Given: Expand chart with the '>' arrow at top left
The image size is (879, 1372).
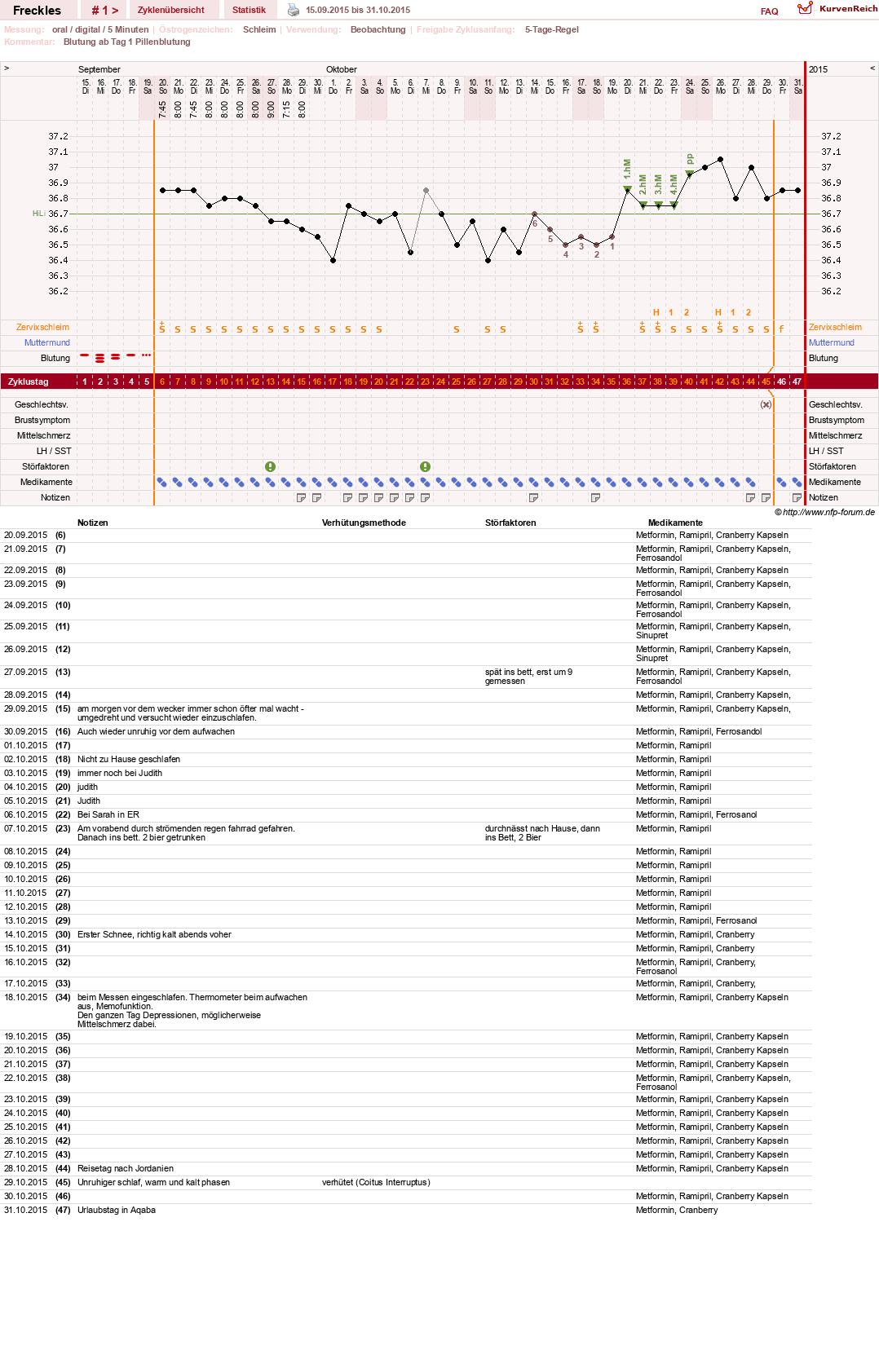Looking at the screenshot, I should coord(7,68).
